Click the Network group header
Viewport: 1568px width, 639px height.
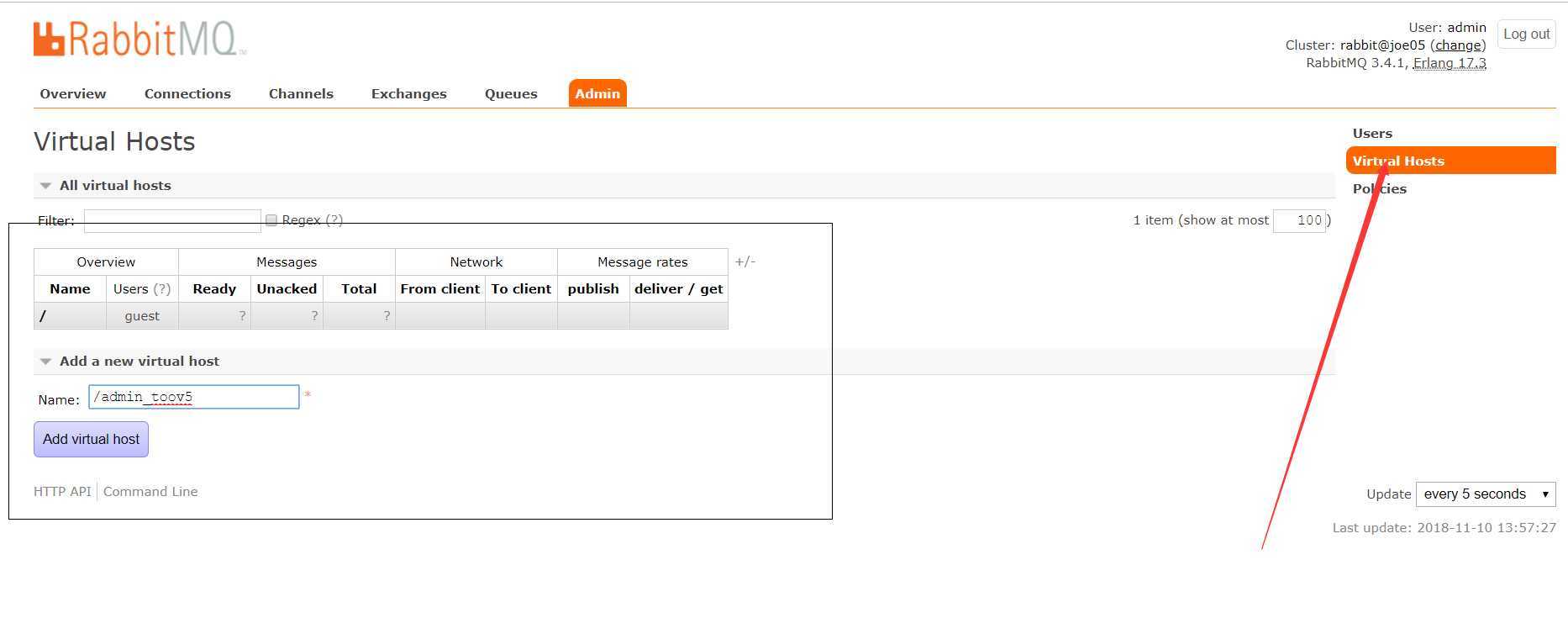click(x=476, y=261)
